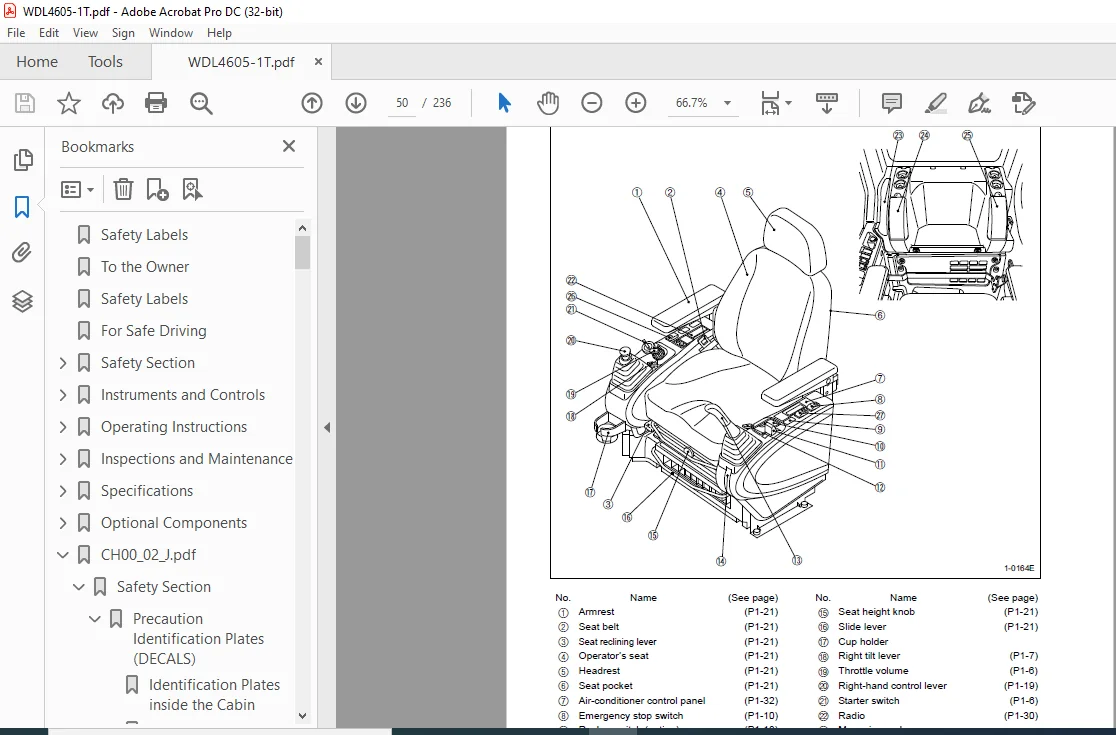Click the Fit page width tool icon
The width and height of the screenshot is (1116, 735).
click(x=770, y=103)
